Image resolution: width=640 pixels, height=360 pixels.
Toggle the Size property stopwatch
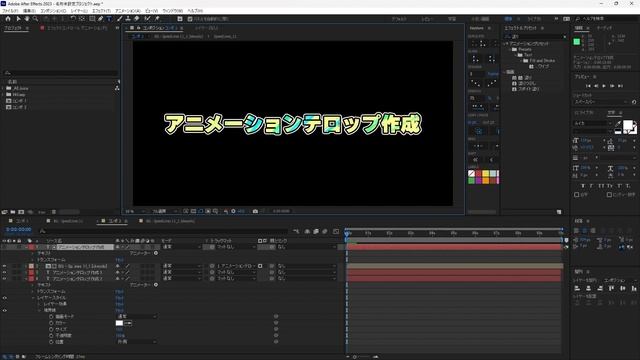[51, 329]
